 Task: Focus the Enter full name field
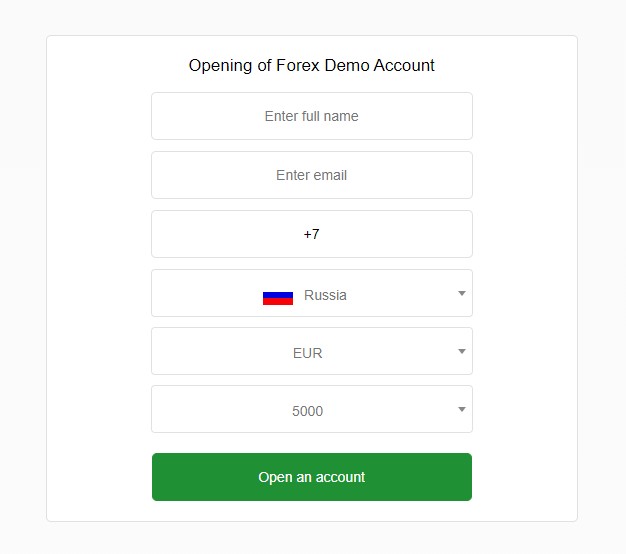[312, 116]
